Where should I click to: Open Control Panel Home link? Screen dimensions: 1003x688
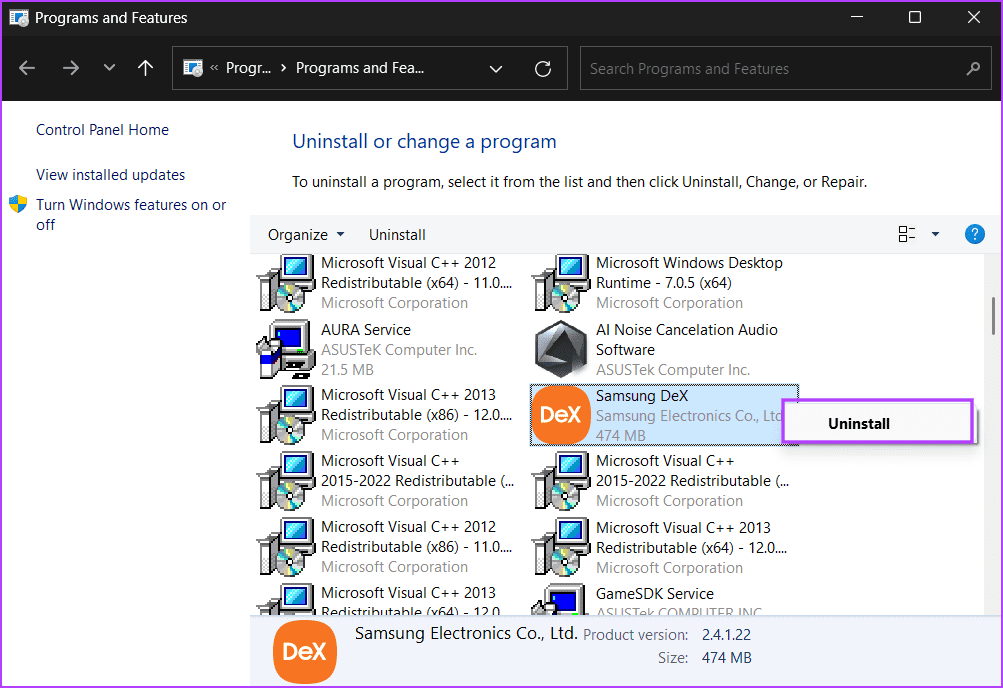tap(102, 130)
